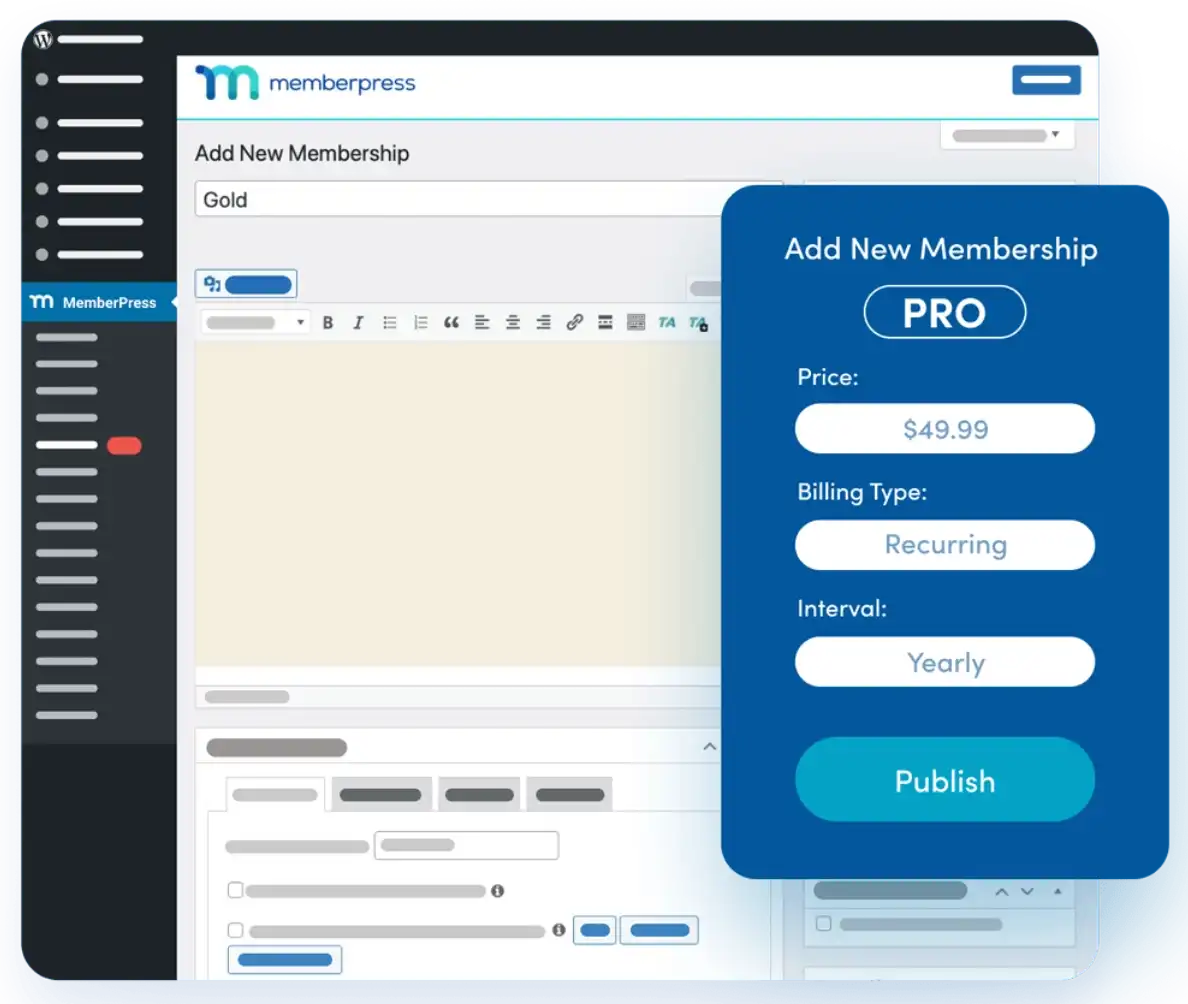Collapse the membership options panel chevron

click(709, 747)
